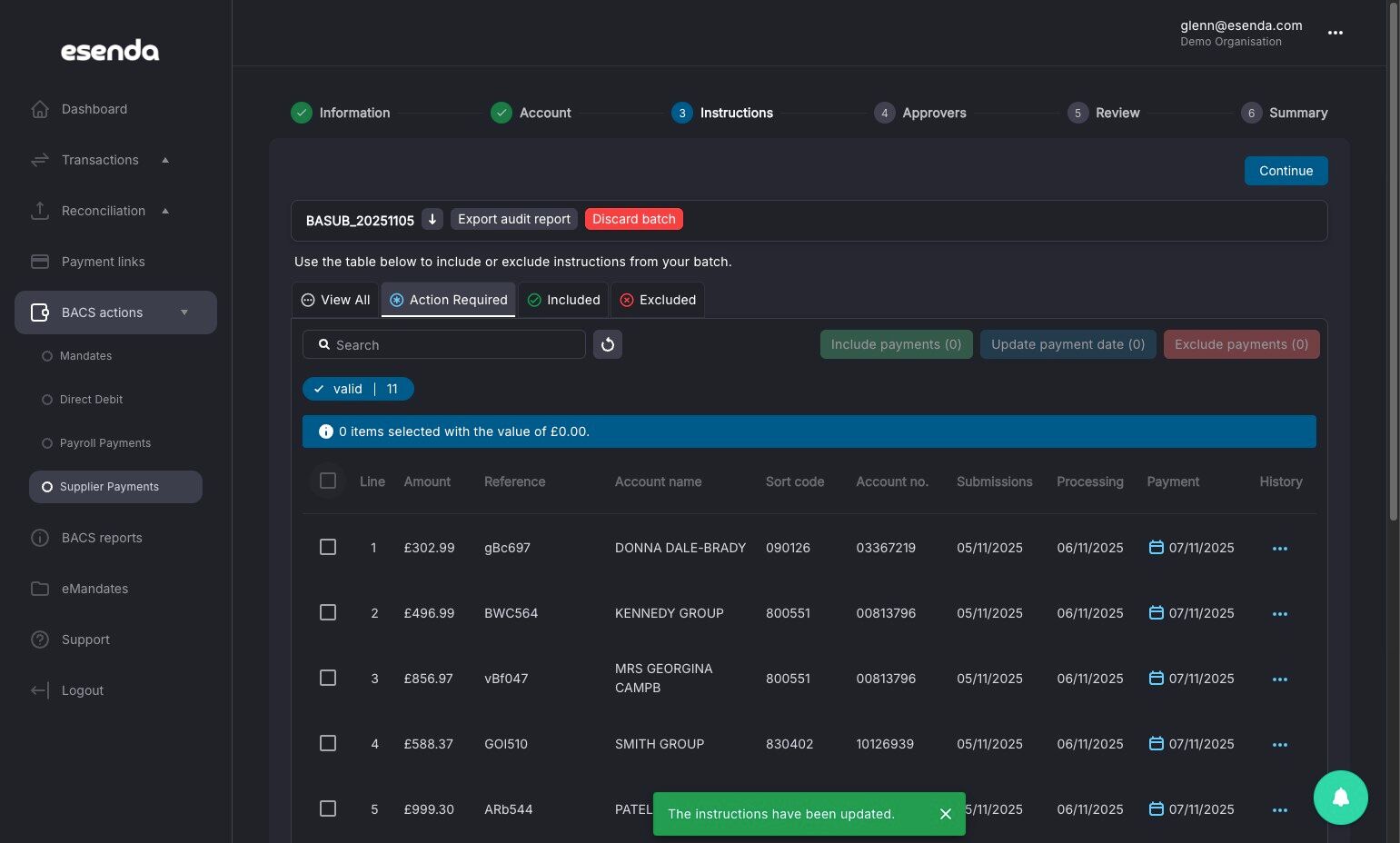
Task: Toggle the select-all header checkbox
Action: [328, 481]
